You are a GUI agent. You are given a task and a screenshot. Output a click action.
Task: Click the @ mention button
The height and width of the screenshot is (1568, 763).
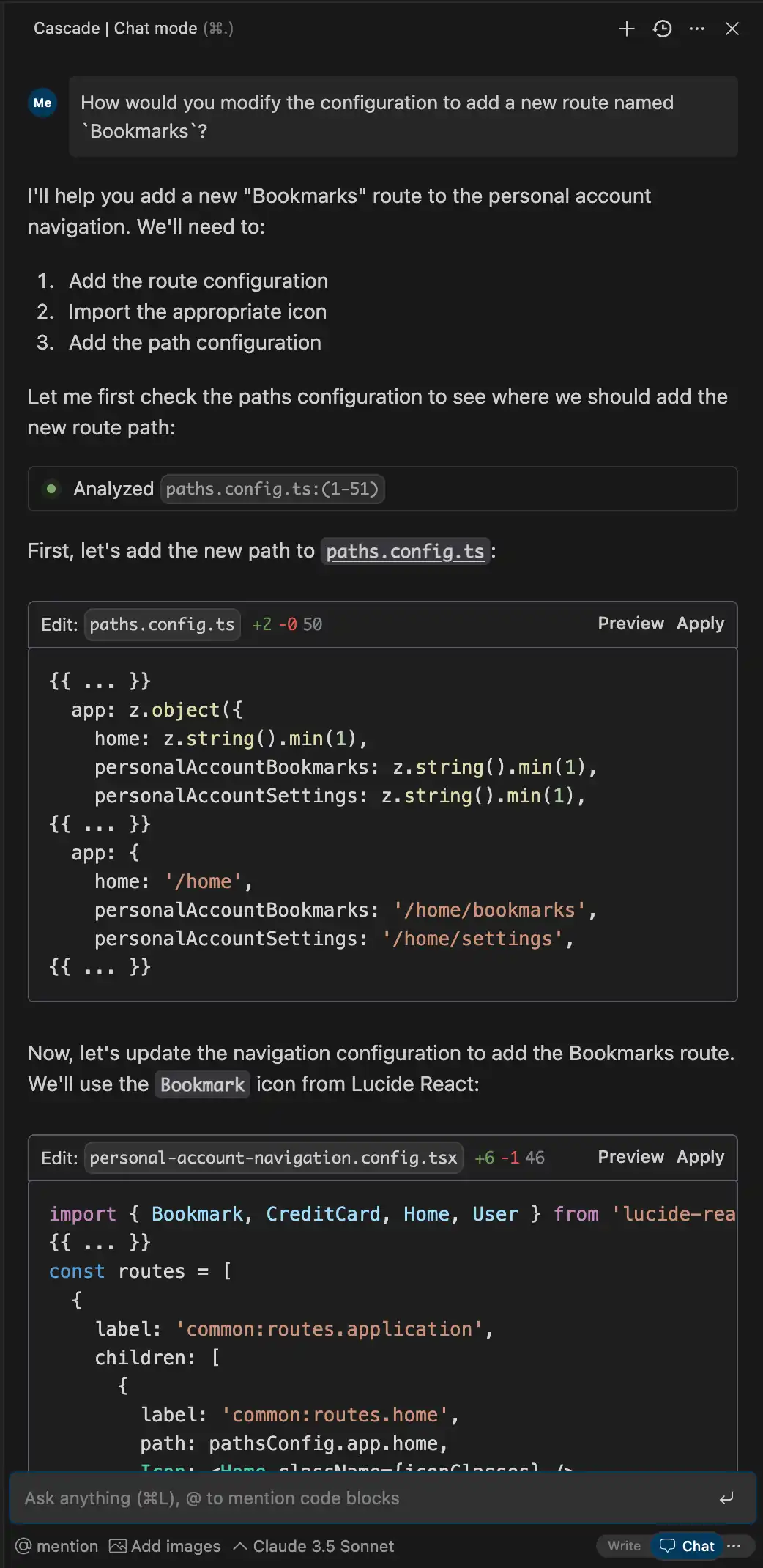[57, 1546]
